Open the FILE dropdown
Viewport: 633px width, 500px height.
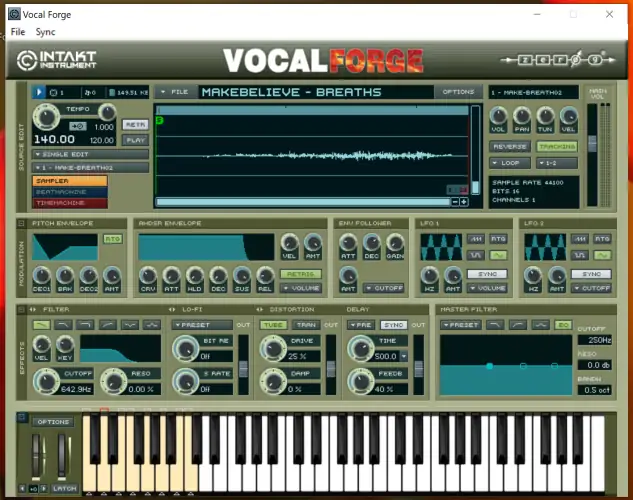point(175,92)
